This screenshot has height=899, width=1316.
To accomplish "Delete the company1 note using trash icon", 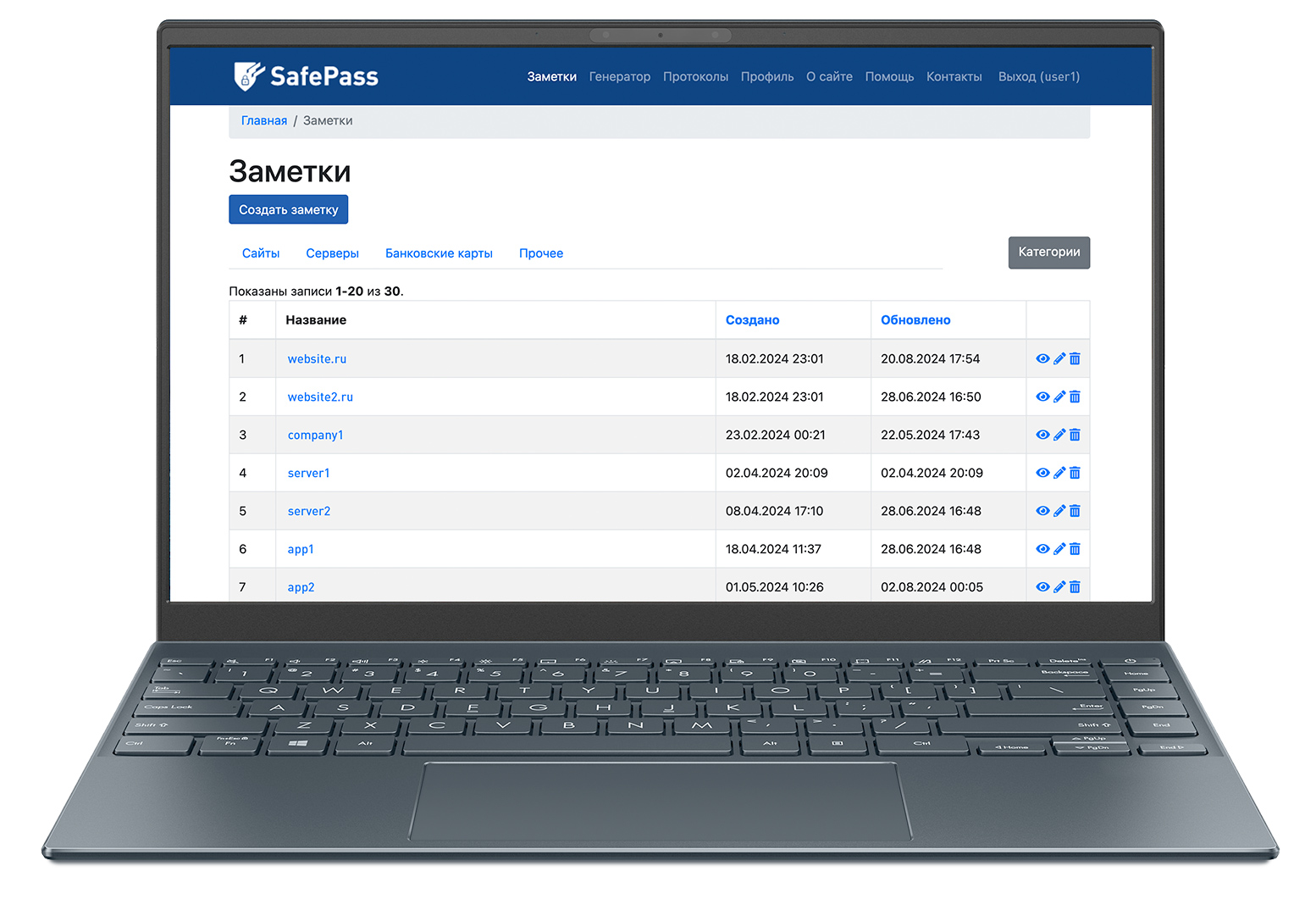I will tap(1075, 436).
